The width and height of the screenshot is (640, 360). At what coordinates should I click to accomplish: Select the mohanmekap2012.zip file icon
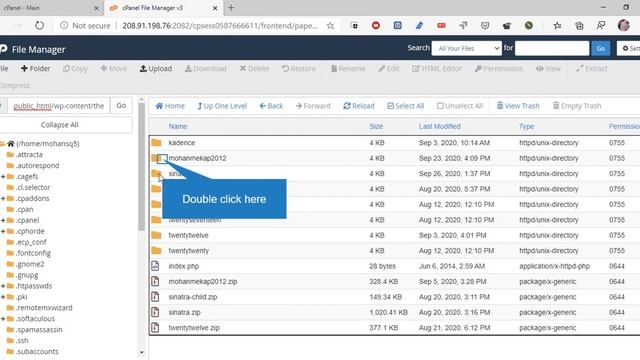pos(155,281)
